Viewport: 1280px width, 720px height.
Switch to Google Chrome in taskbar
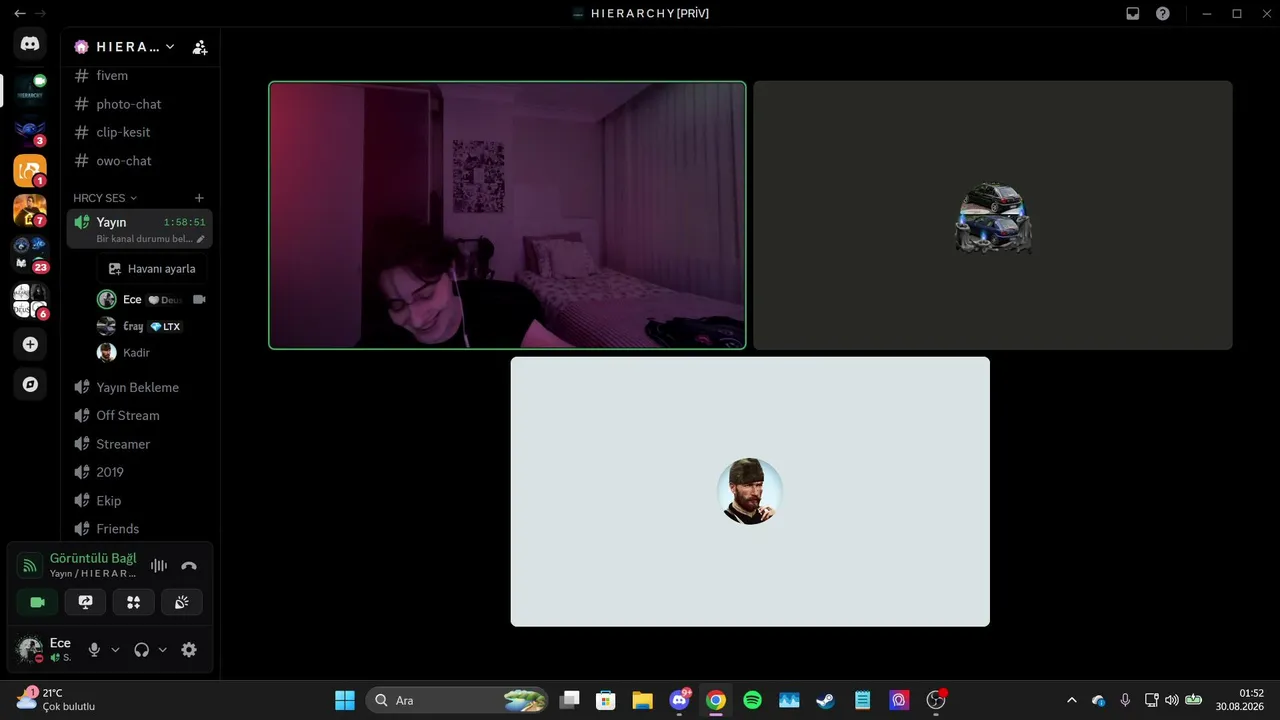[716, 700]
